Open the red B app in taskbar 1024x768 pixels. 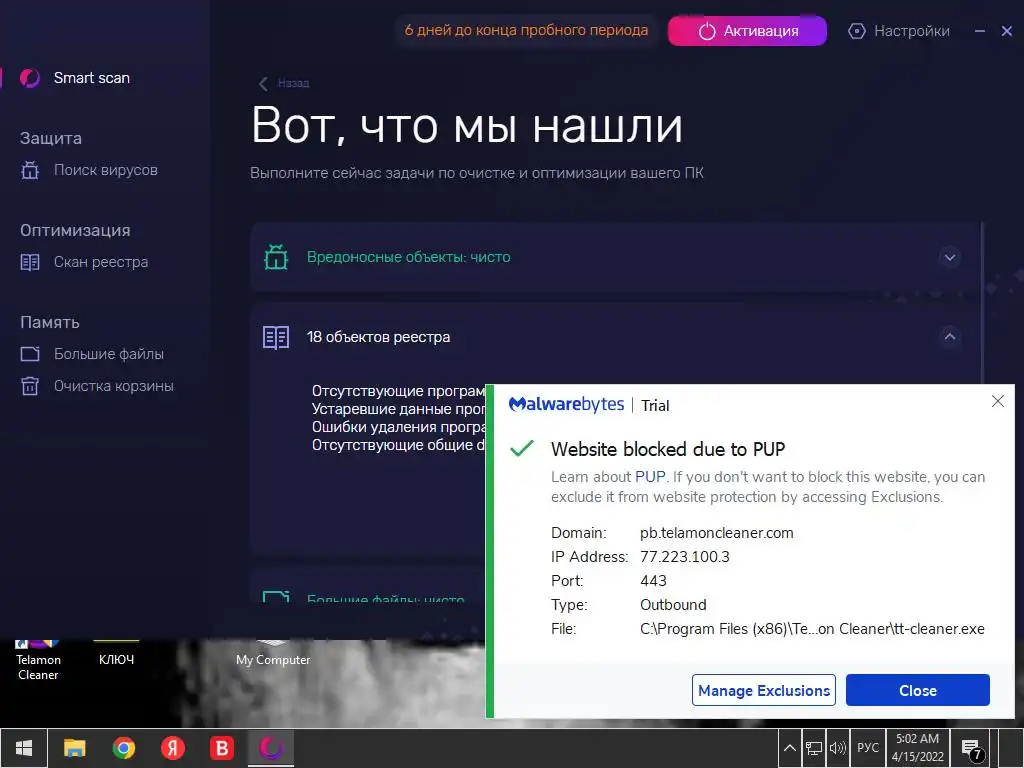[221, 748]
